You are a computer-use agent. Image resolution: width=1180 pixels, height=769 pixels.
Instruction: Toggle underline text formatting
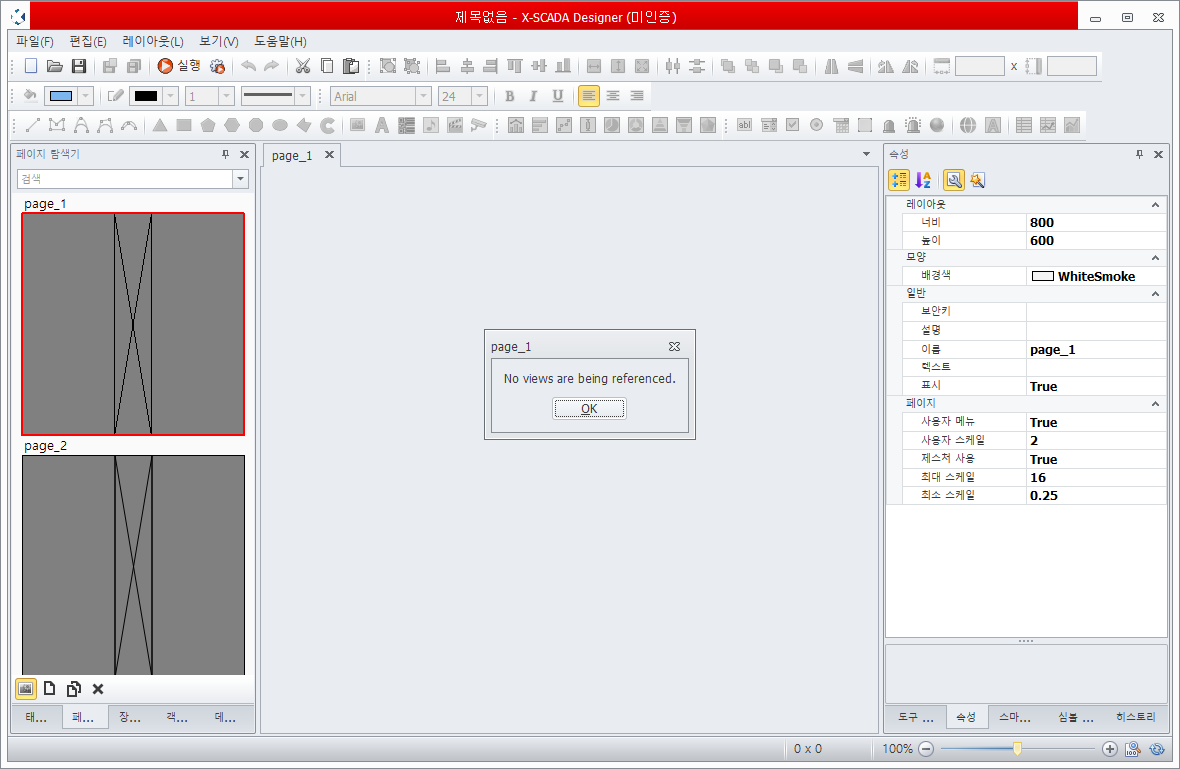[x=558, y=96]
